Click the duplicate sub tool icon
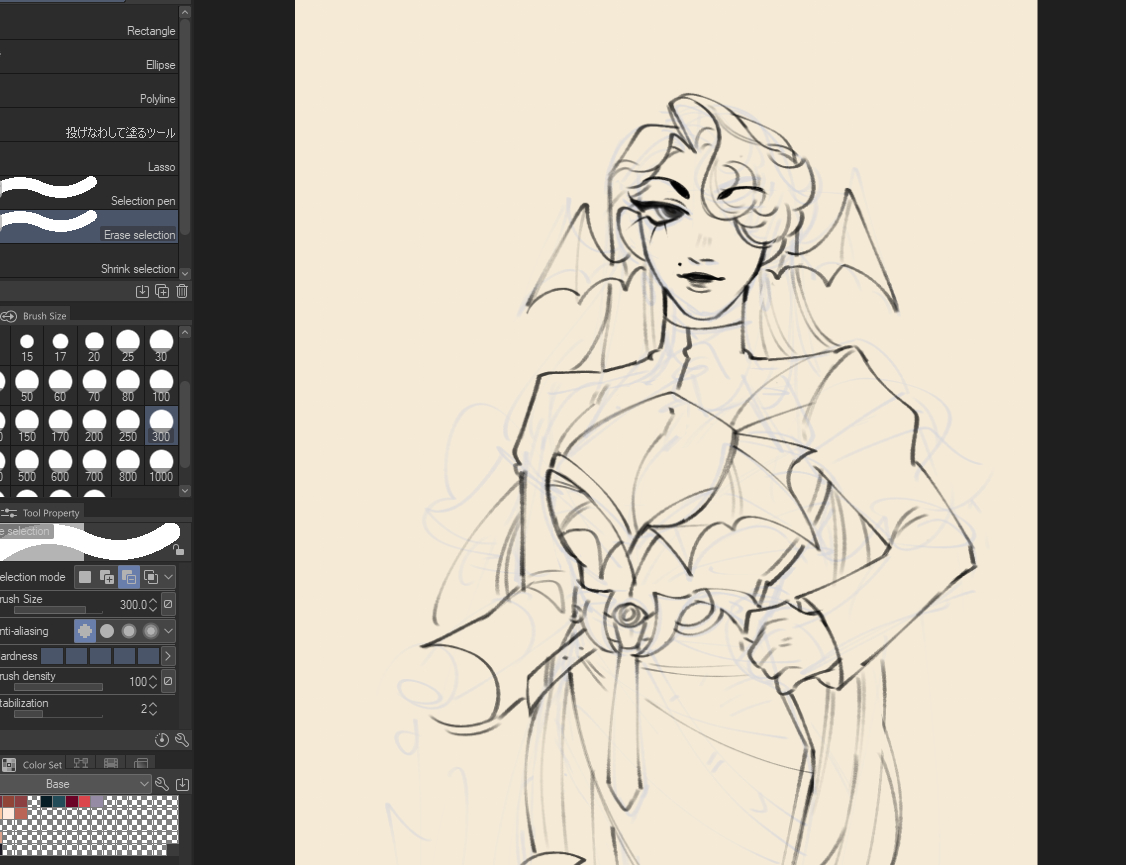 coord(162,291)
